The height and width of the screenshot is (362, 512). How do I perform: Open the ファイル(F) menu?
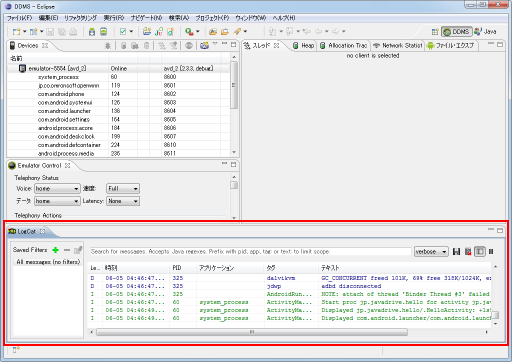20,18
